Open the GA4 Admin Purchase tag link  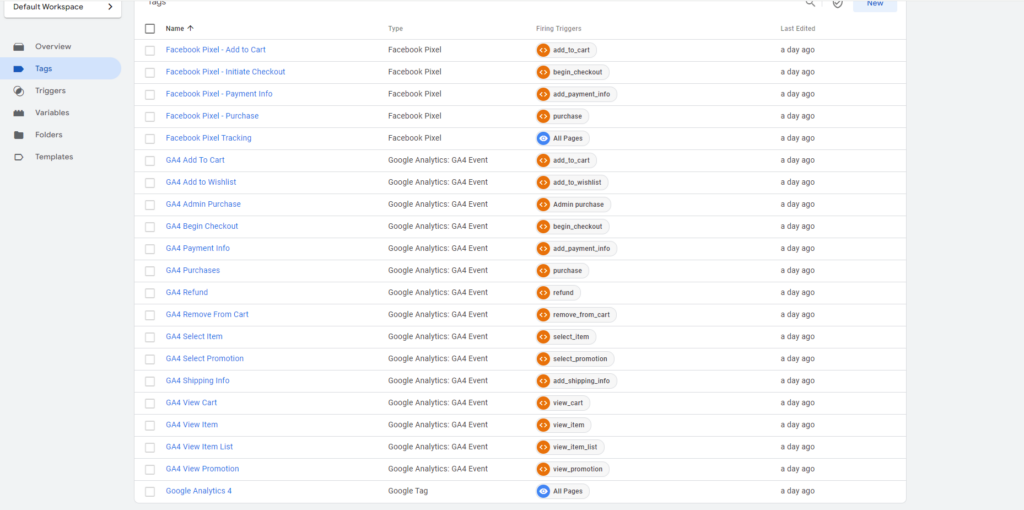pyautogui.click(x=203, y=204)
